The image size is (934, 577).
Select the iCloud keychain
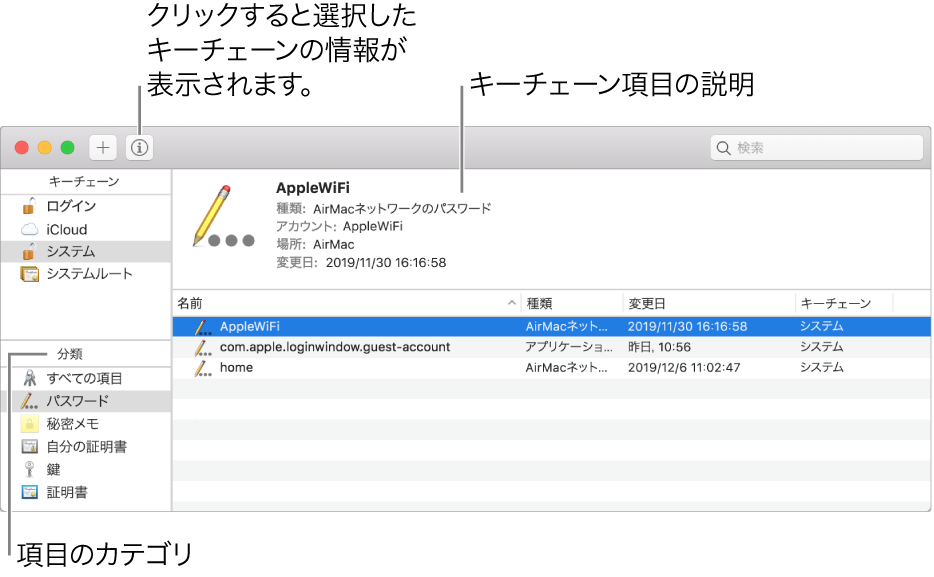pos(86,229)
